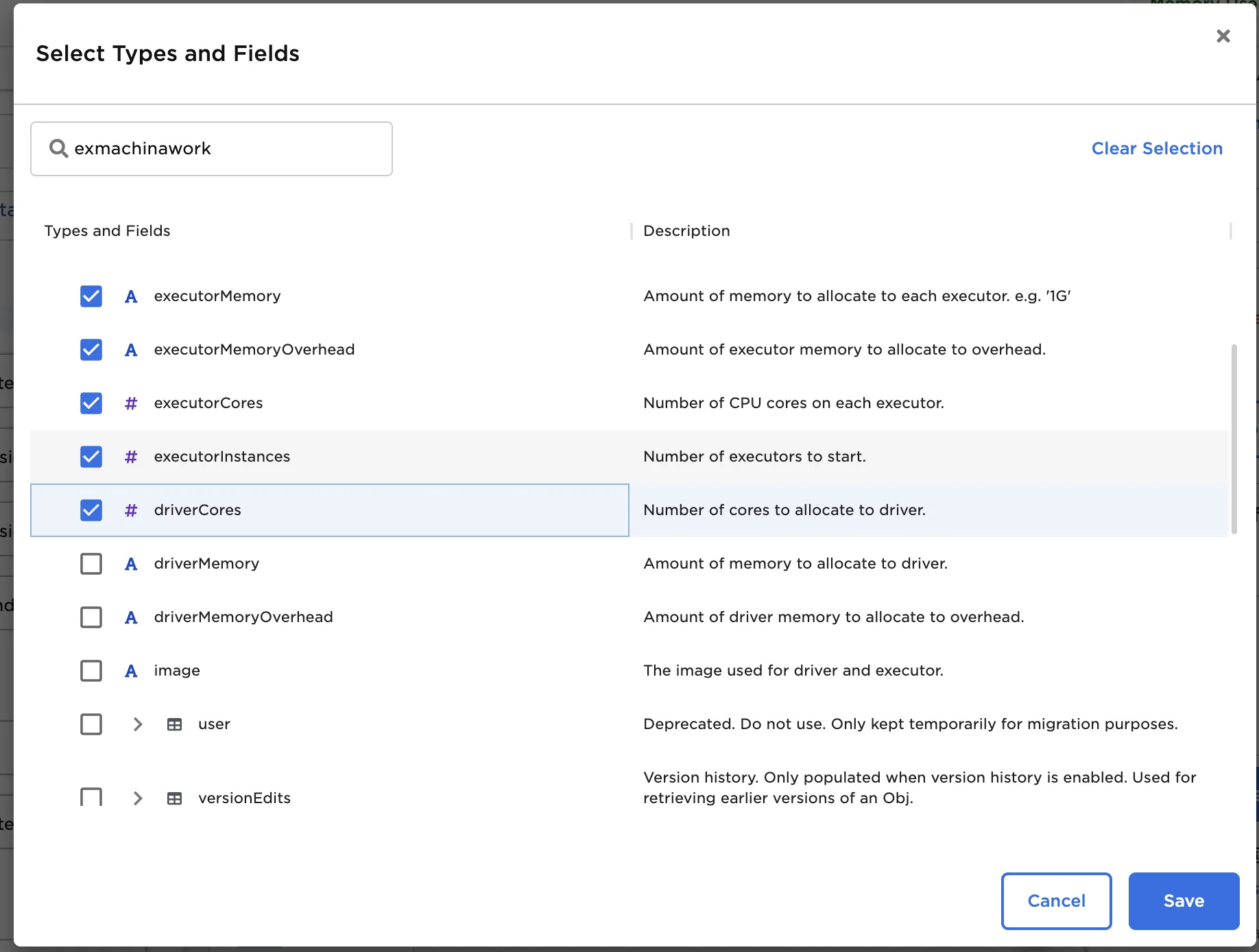Viewport: 1259px width, 952px height.
Task: Click the vertical scrollbar in field list
Action: 1234,439
